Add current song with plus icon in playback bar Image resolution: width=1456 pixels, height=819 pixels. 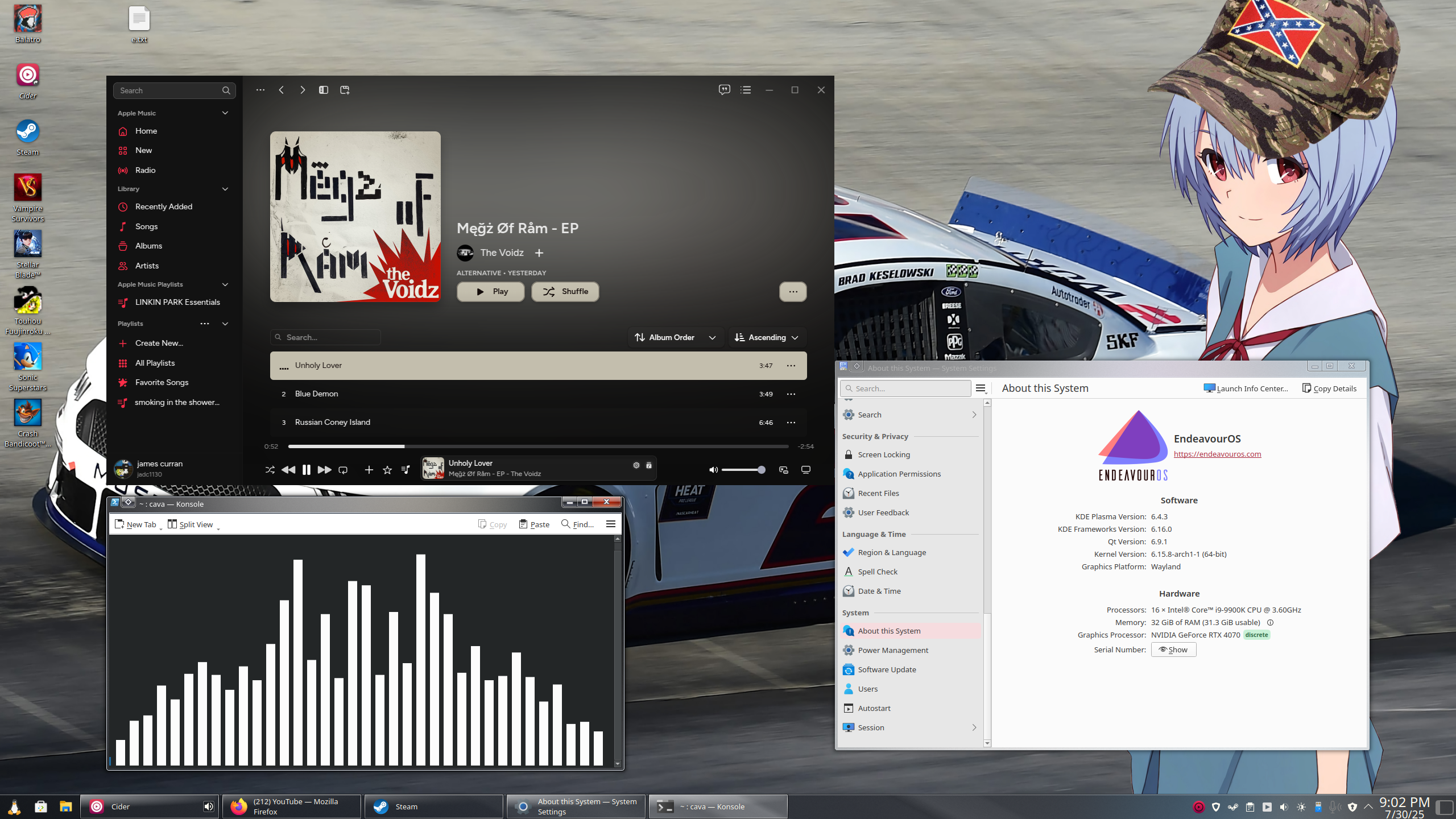(369, 470)
